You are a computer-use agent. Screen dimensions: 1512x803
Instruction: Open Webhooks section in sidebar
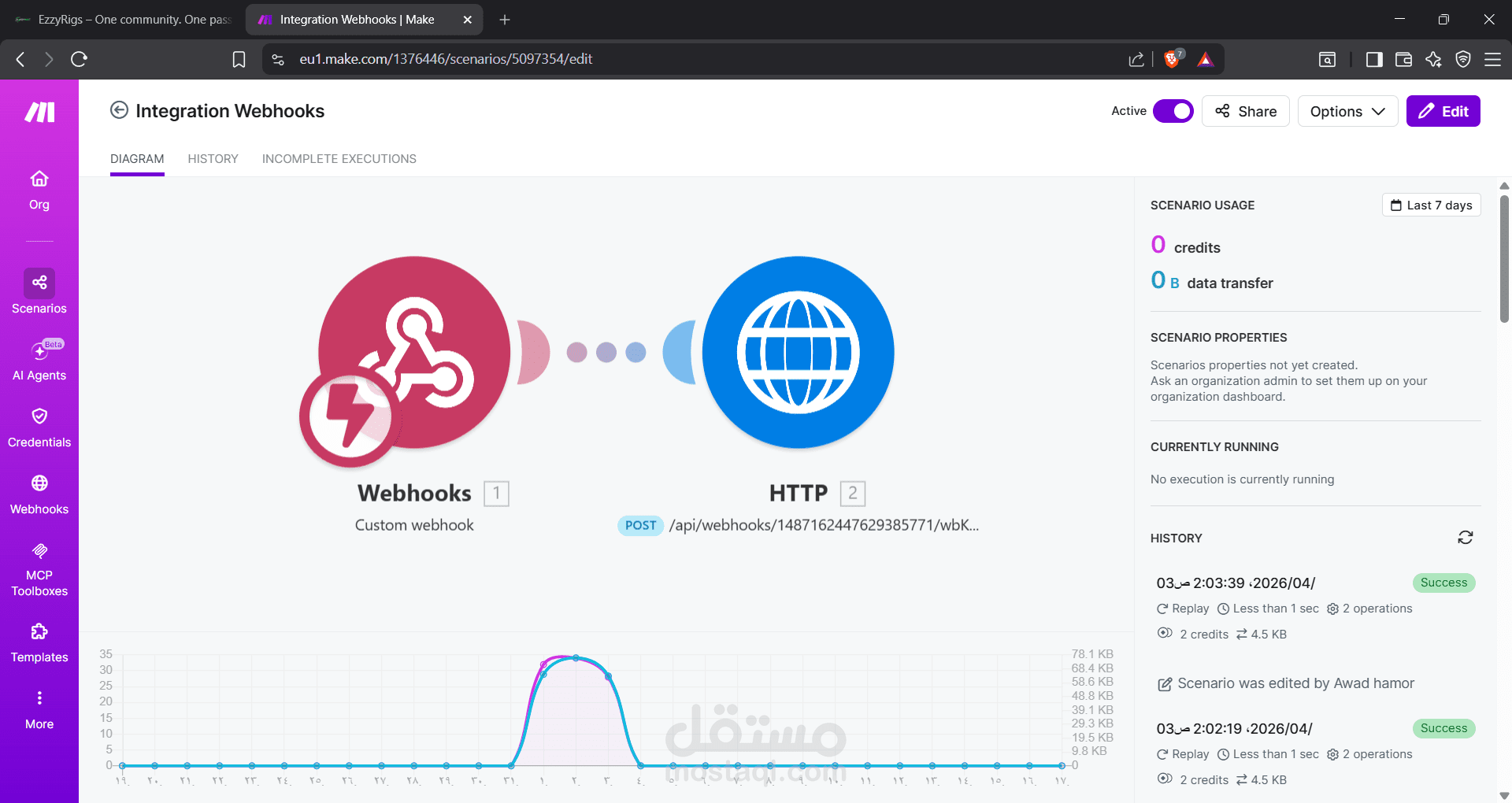point(39,494)
